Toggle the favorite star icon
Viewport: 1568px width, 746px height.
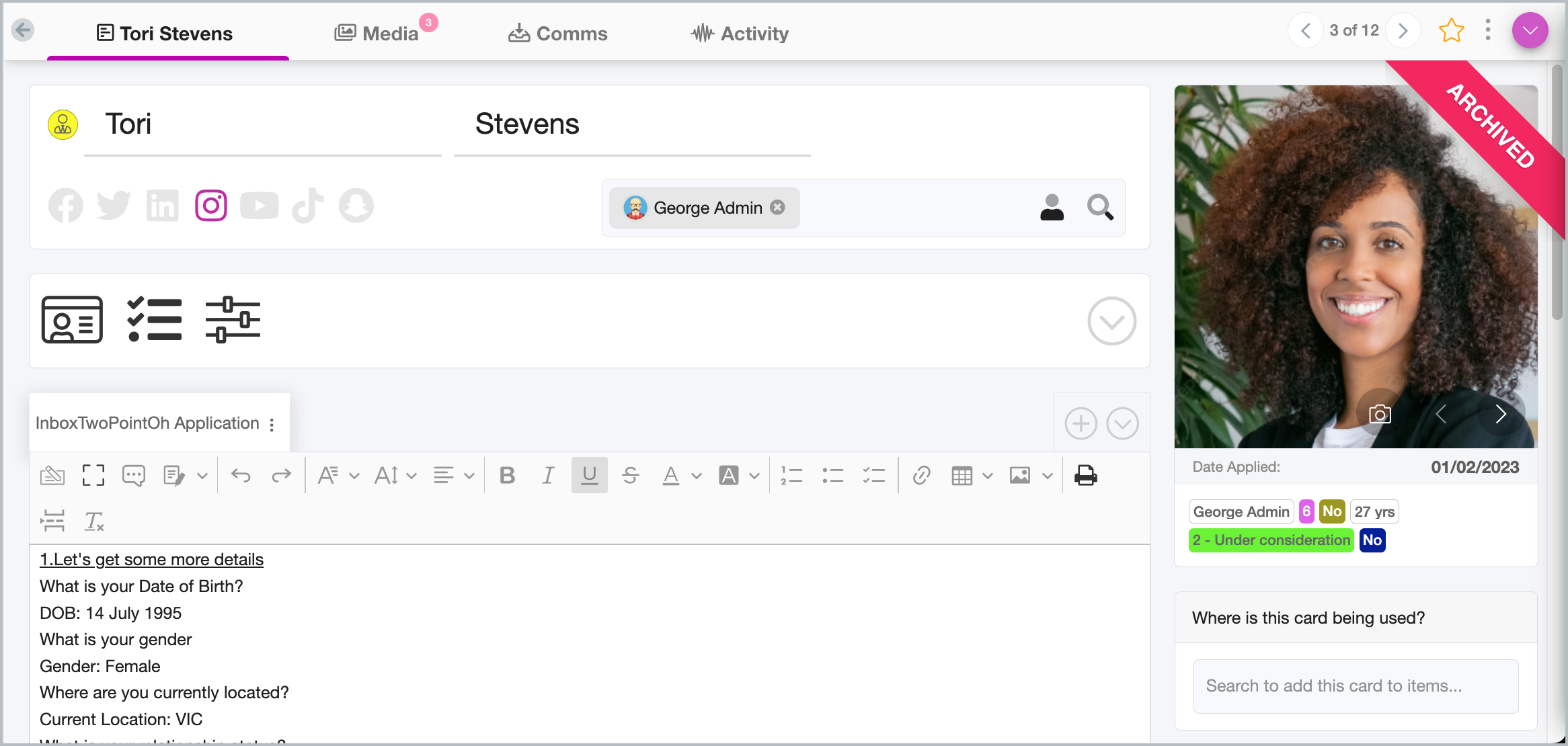(x=1451, y=31)
